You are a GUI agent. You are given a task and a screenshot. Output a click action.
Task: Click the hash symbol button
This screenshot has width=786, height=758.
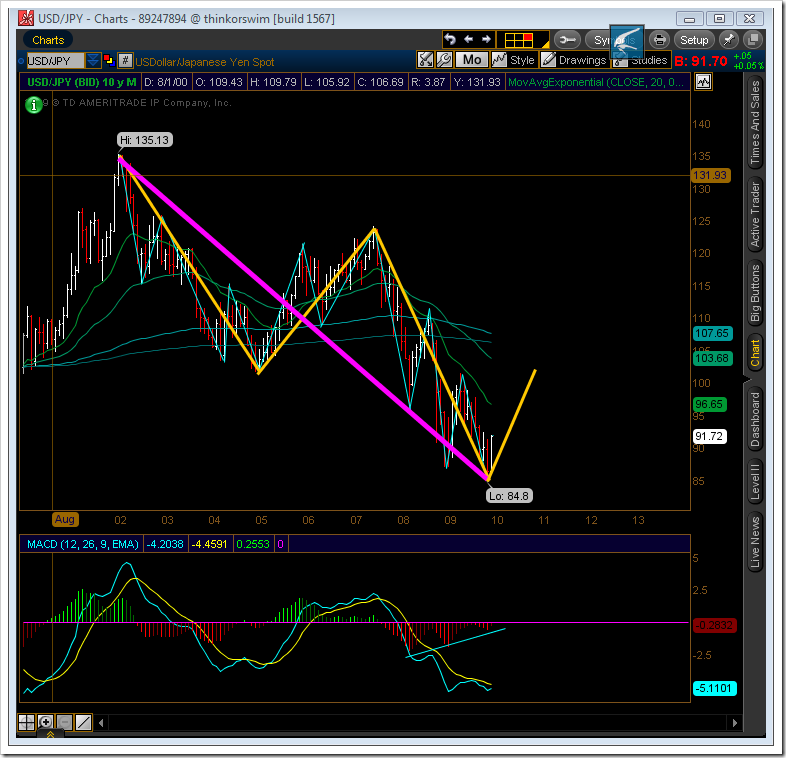125,61
